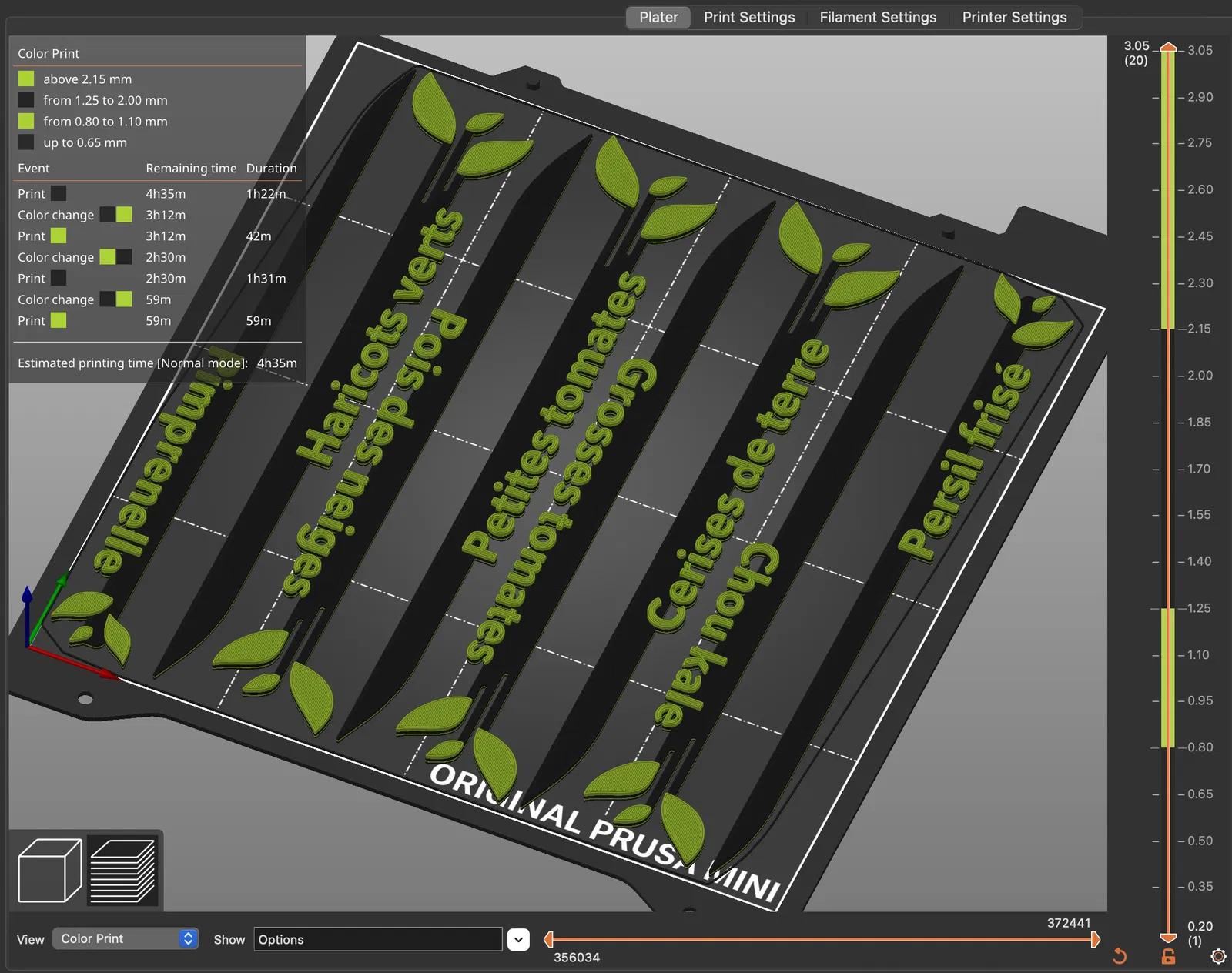The image size is (1232, 973).
Task: Click the 'Remaining time' column header
Action: (191, 168)
